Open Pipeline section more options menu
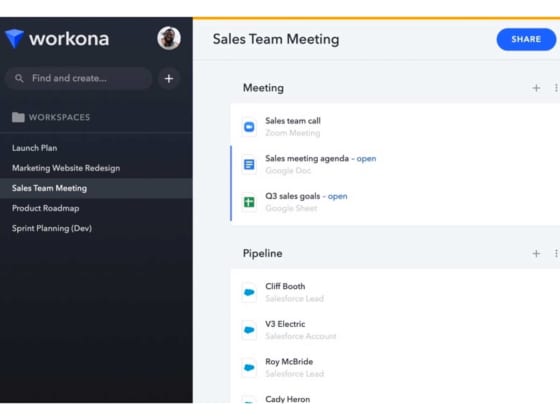 point(556,254)
